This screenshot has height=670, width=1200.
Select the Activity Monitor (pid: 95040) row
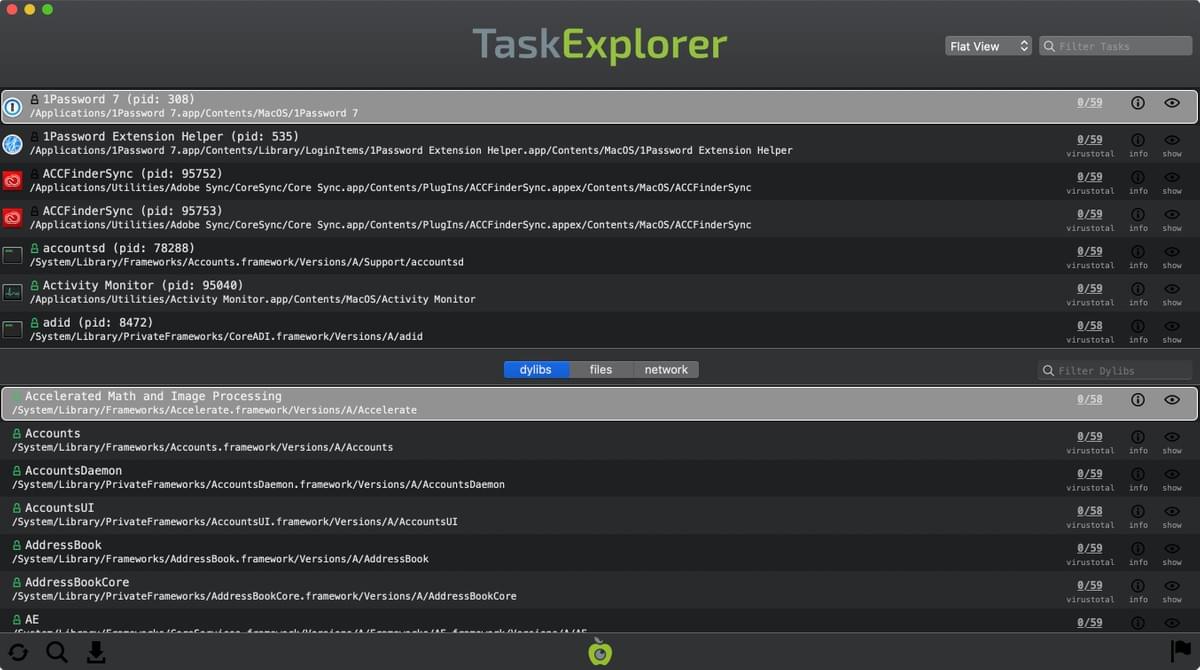[x=600, y=292]
